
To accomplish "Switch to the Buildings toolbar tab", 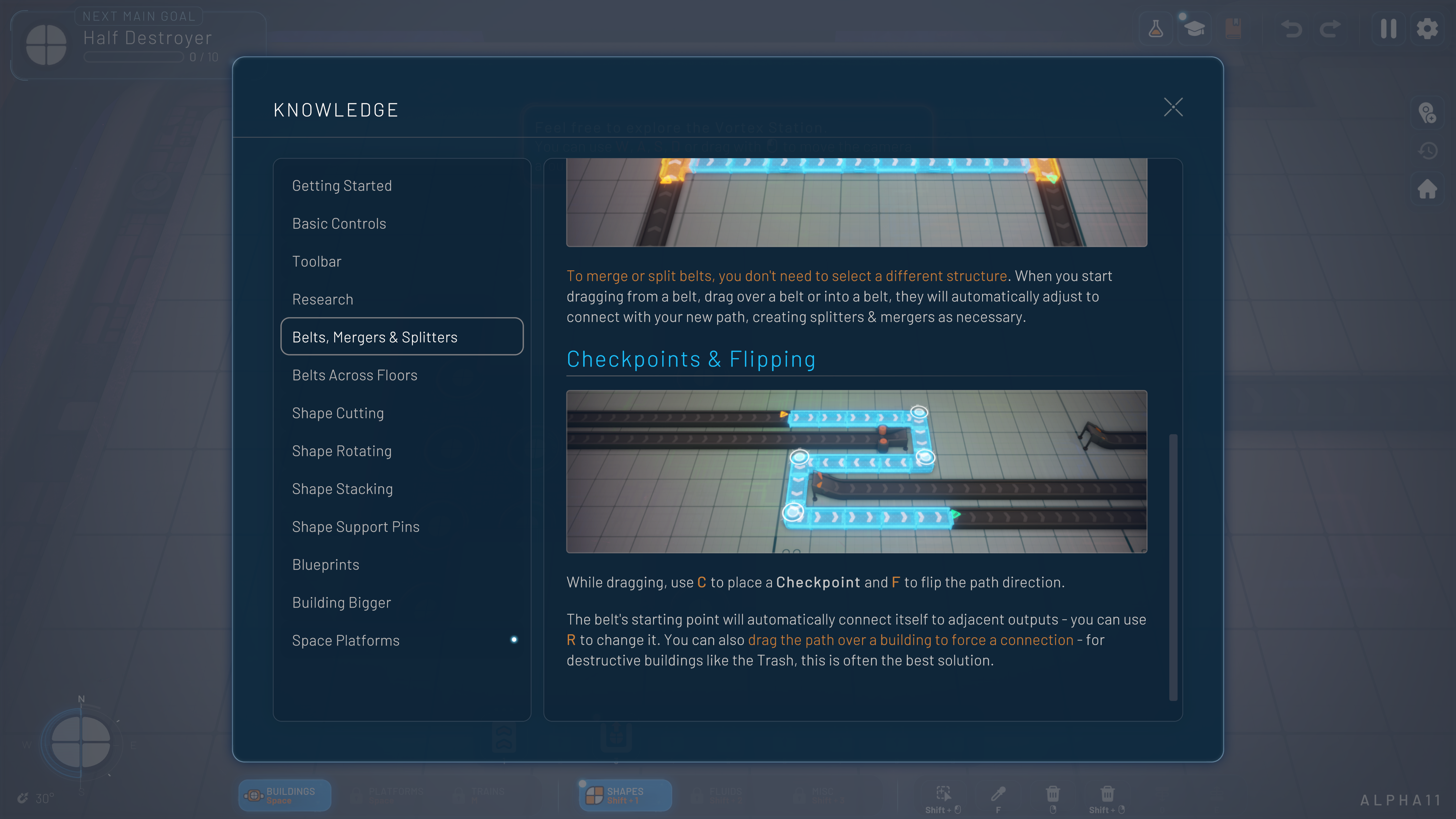I will point(284,795).
